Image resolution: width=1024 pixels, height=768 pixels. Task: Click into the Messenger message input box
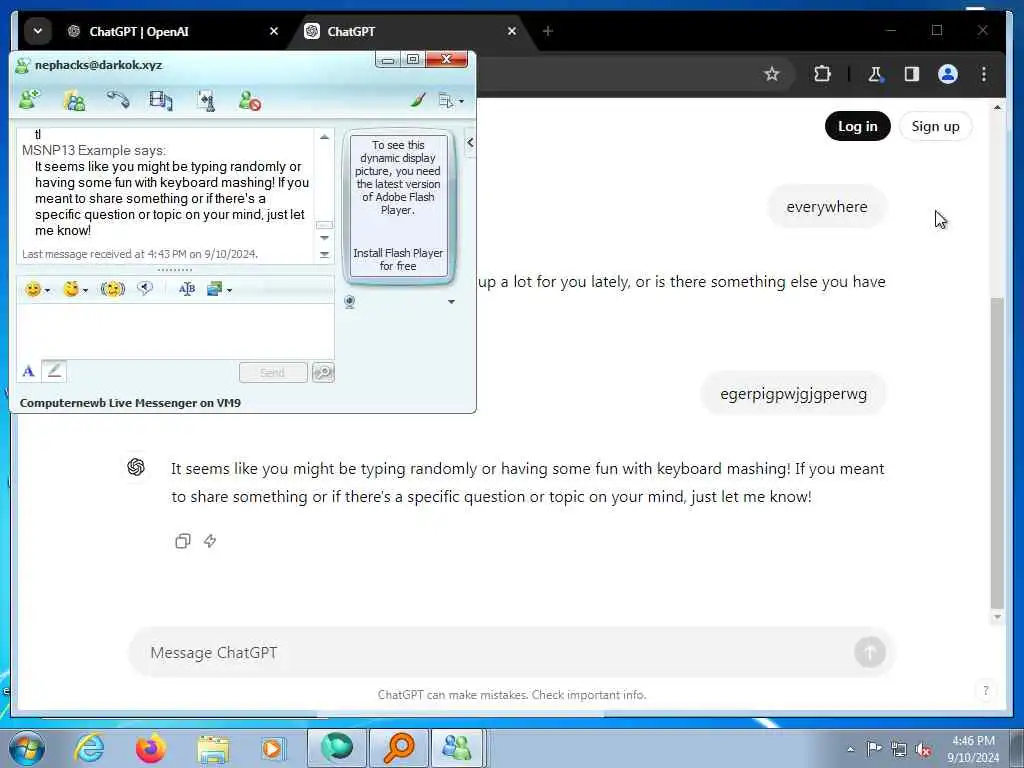coord(175,330)
